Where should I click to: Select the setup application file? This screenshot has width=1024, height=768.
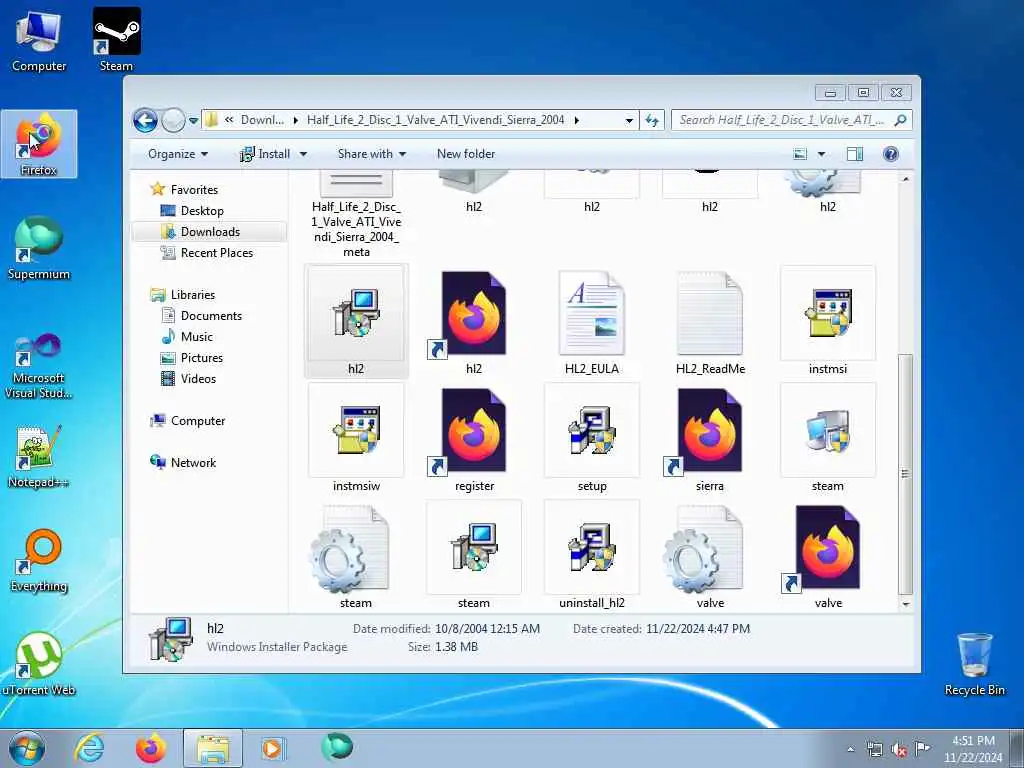tap(592, 438)
